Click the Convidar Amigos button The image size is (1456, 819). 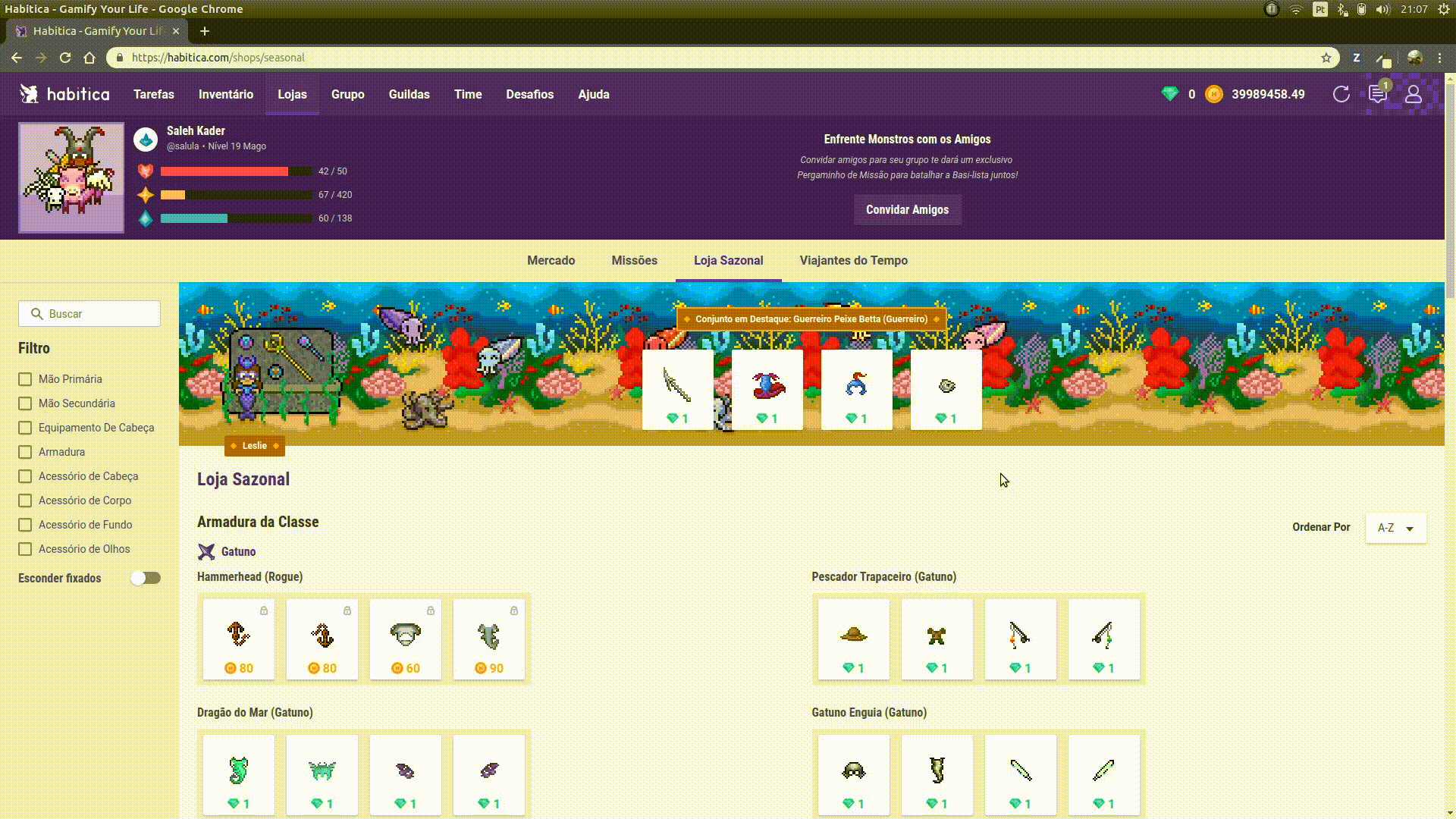(x=908, y=210)
